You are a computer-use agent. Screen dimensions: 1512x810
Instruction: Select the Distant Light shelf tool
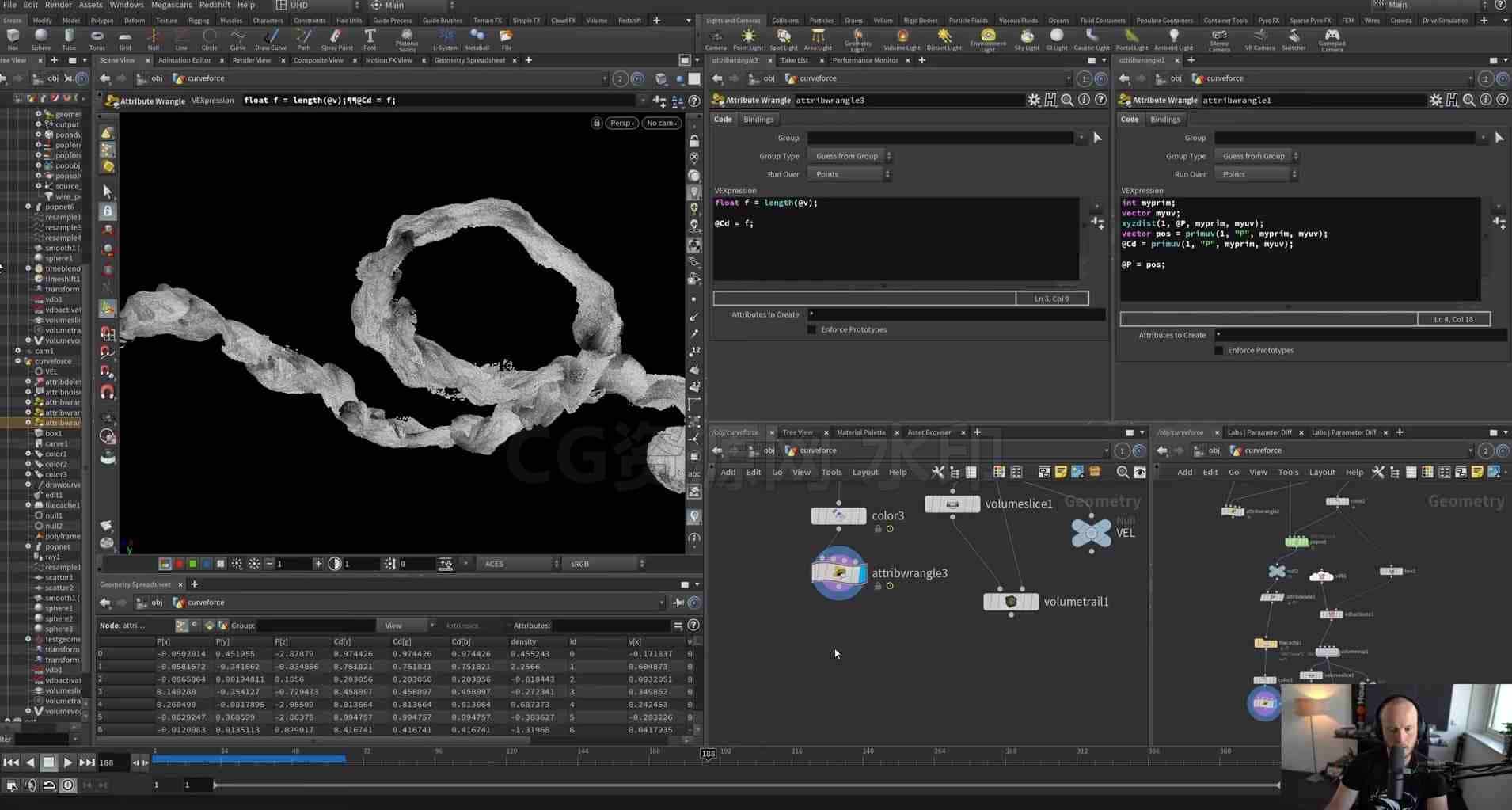click(944, 40)
